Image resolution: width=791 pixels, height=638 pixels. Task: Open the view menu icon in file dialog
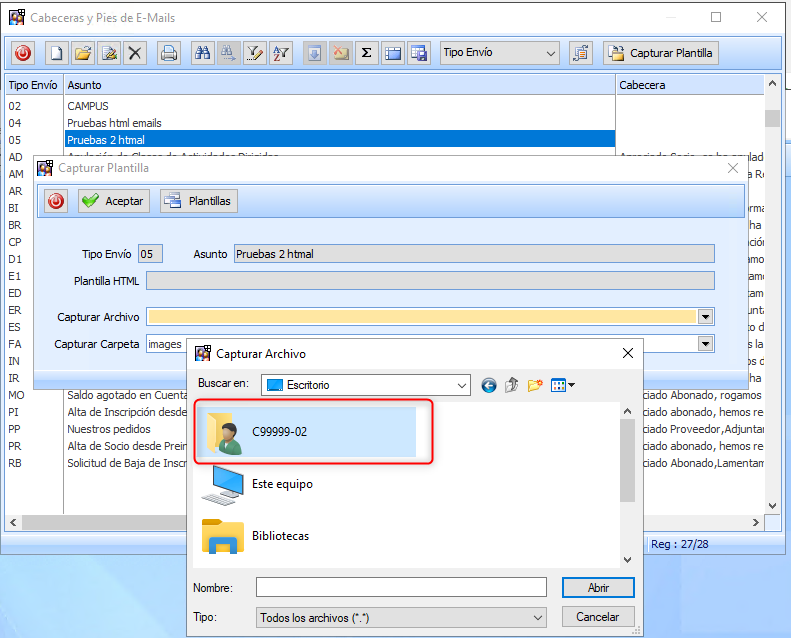point(563,385)
